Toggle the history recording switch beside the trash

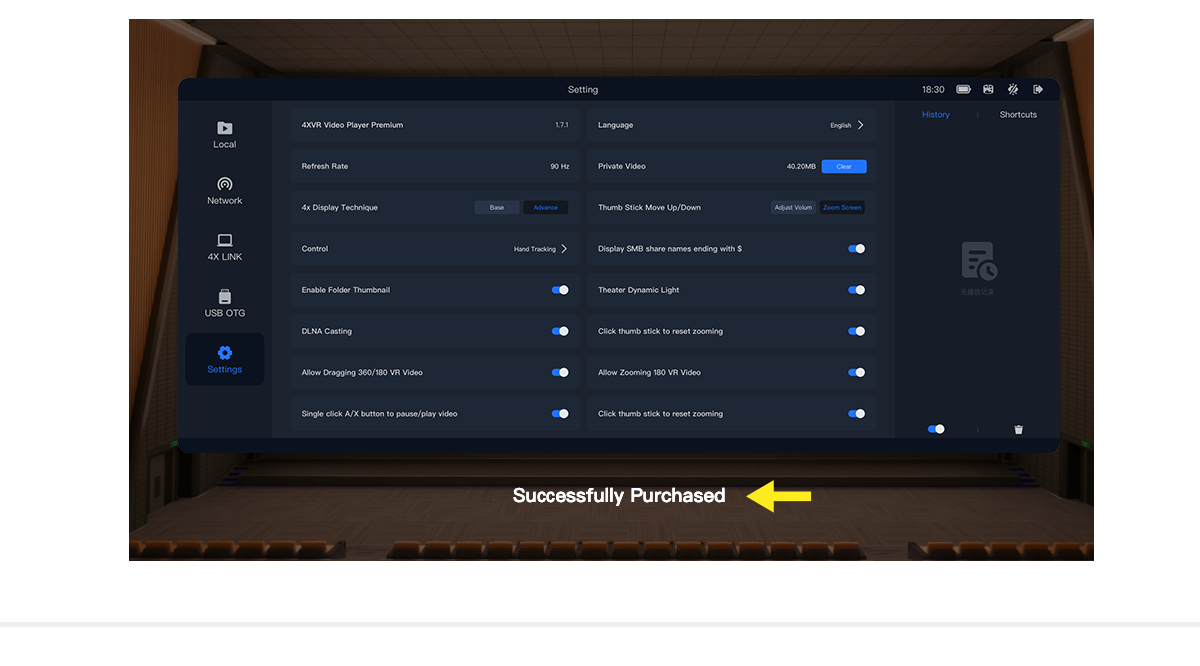point(936,429)
